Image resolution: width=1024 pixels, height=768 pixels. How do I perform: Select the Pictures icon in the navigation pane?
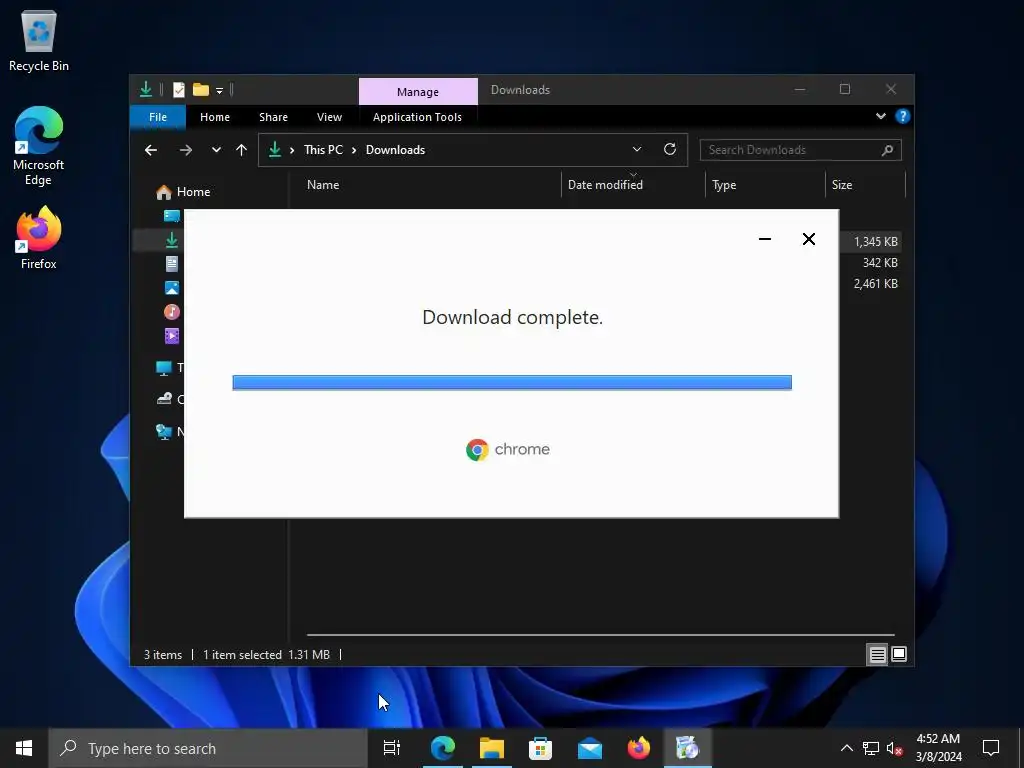(172, 288)
